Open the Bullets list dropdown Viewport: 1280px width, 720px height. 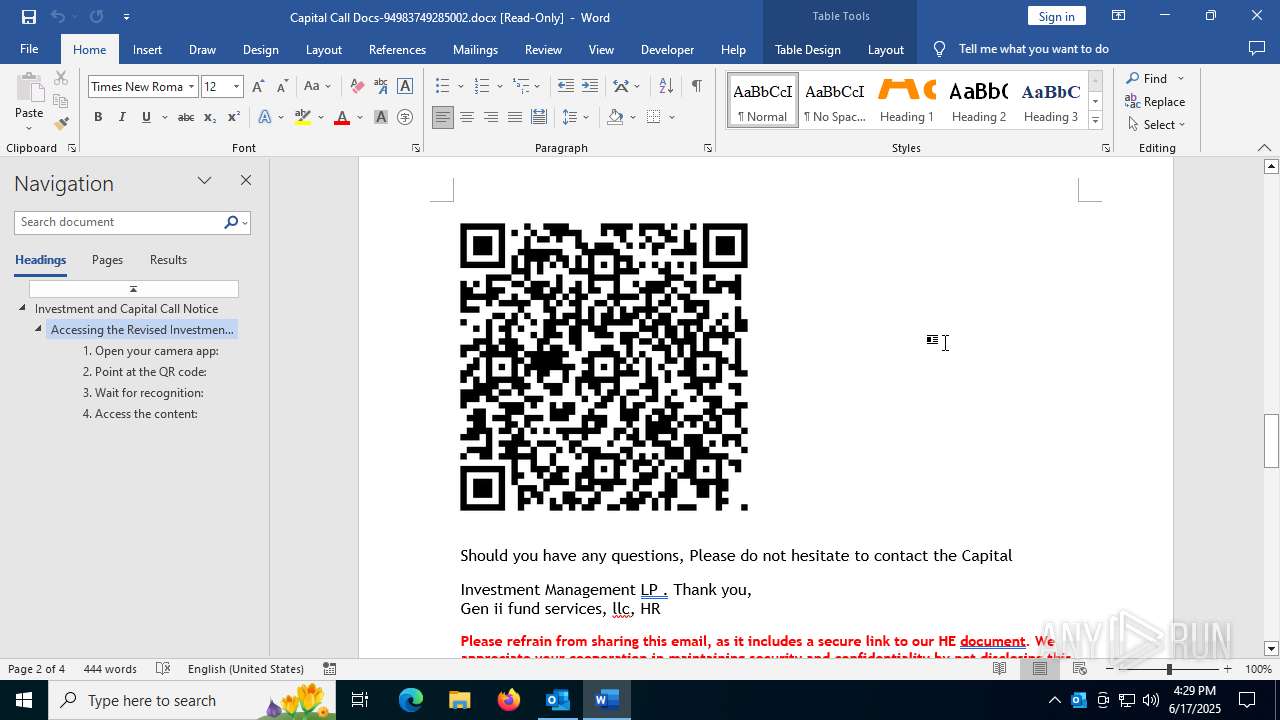tap(460, 86)
